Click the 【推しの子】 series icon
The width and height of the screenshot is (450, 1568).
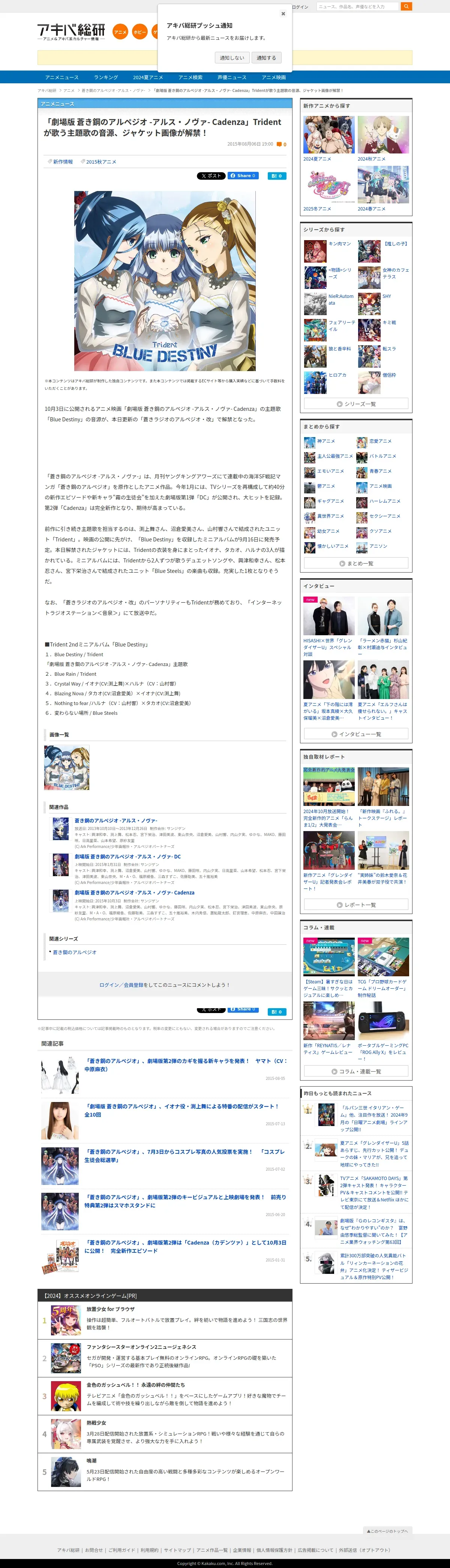[369, 251]
